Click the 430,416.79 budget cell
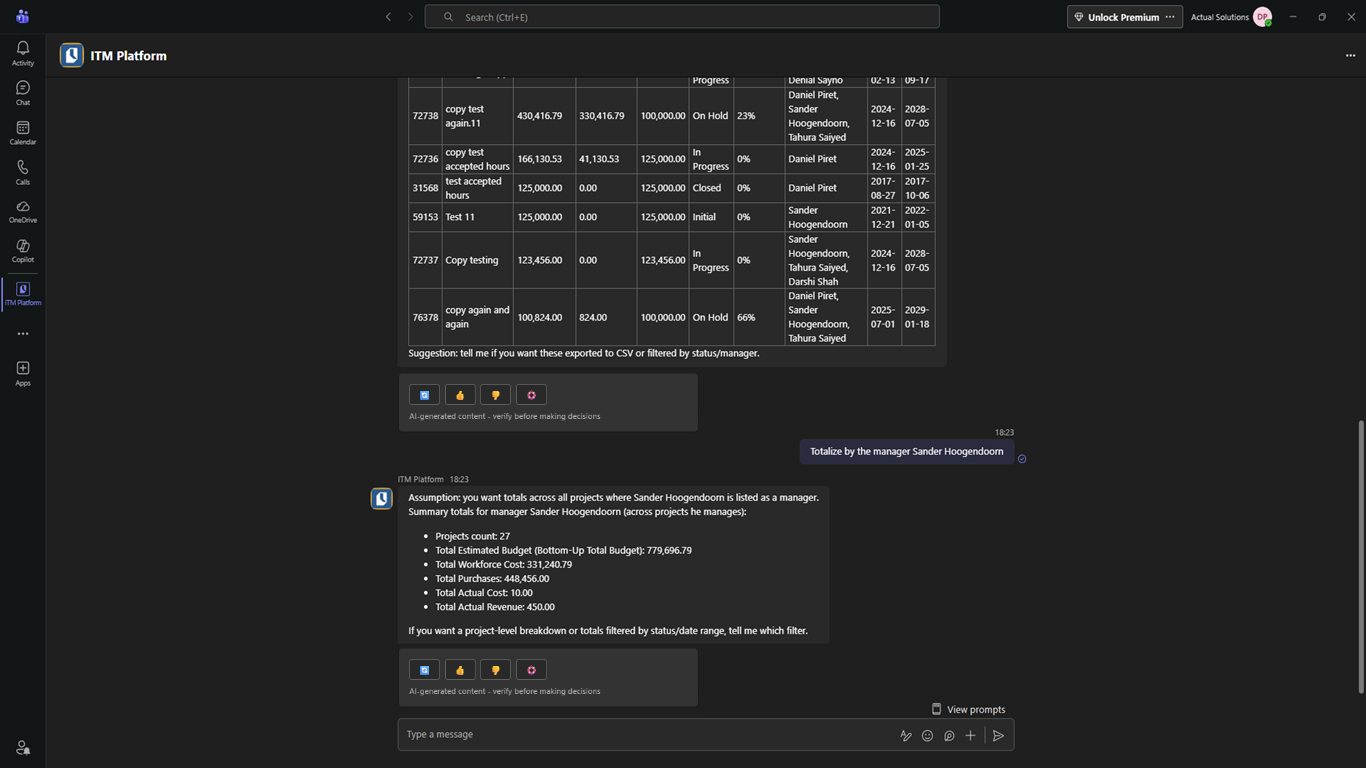Image resolution: width=1366 pixels, height=768 pixels. 544,116
